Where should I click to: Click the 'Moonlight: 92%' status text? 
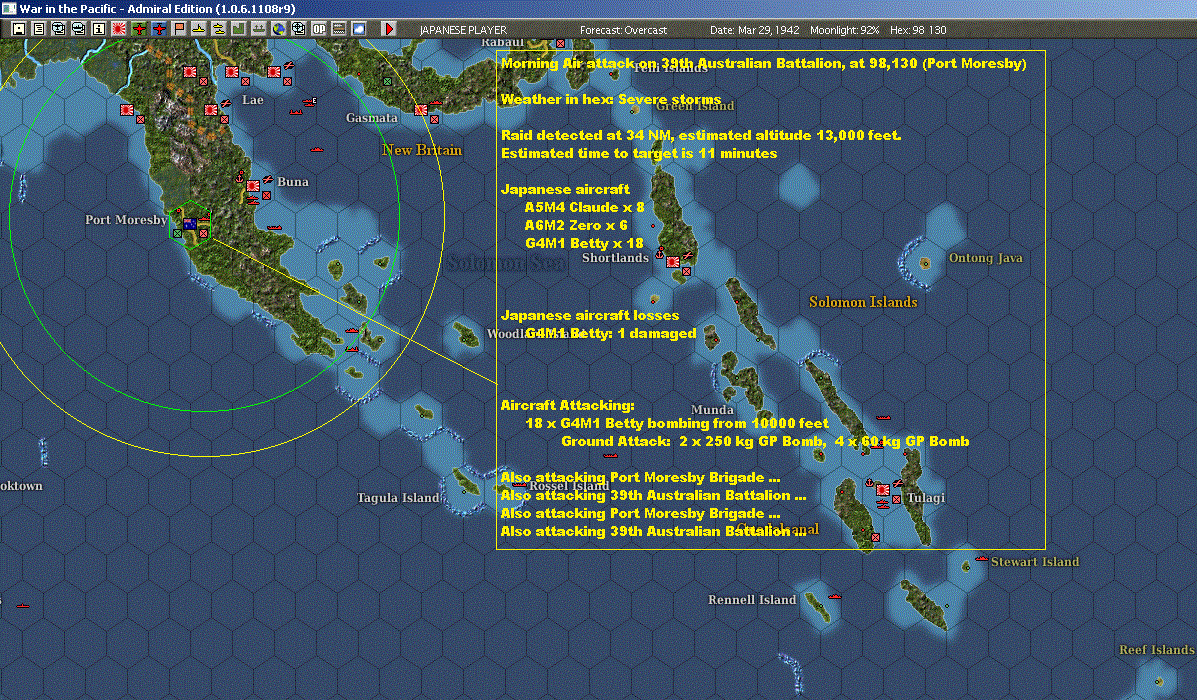click(x=844, y=30)
